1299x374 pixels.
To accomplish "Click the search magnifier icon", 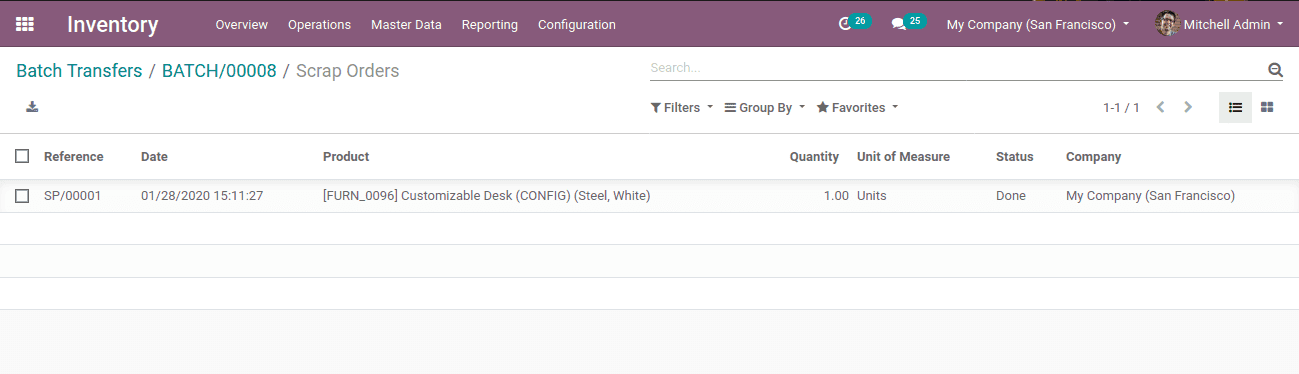I will (1275, 70).
